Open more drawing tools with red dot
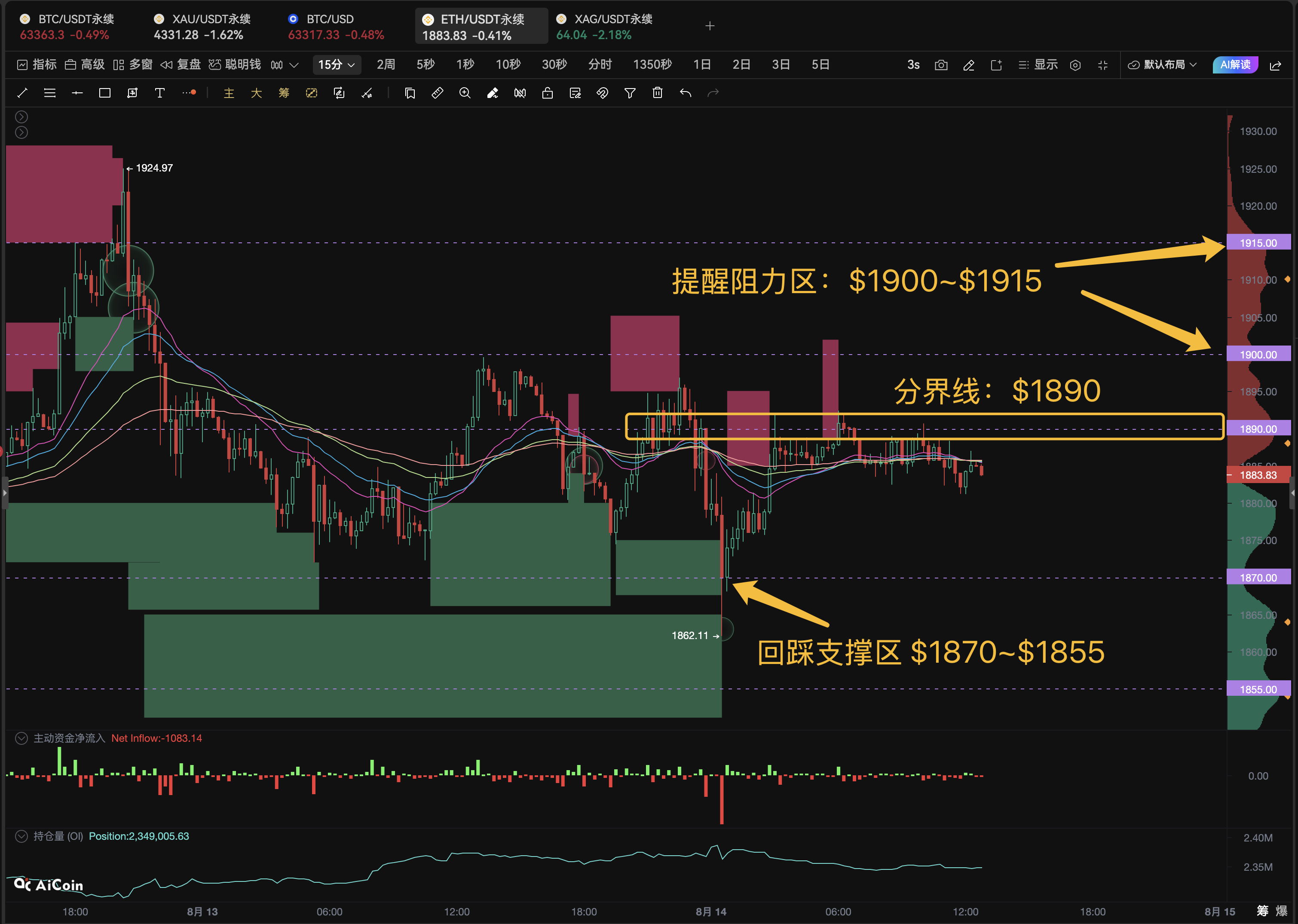This screenshot has height=924, width=1298. [x=190, y=93]
